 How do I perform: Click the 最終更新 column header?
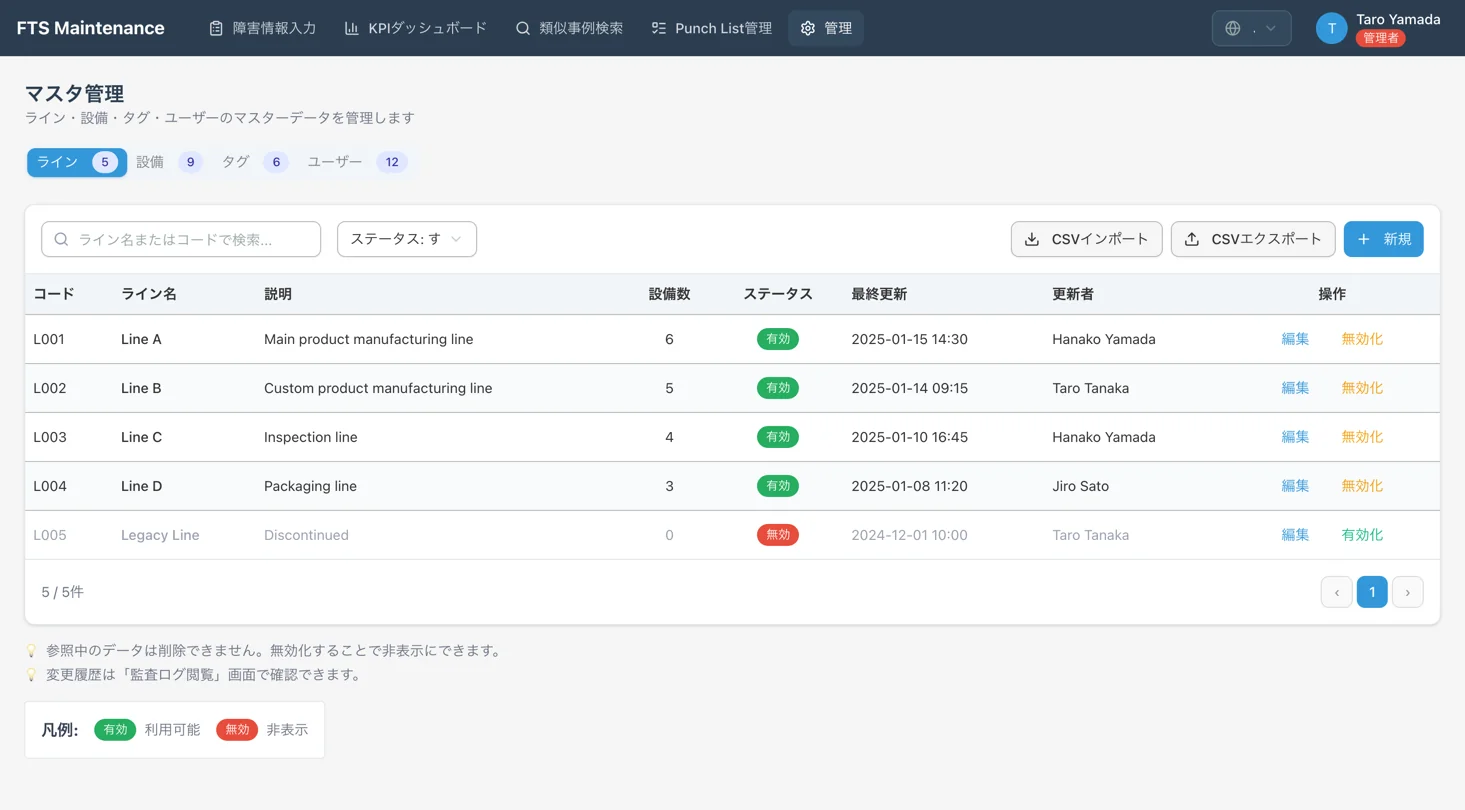click(x=879, y=294)
